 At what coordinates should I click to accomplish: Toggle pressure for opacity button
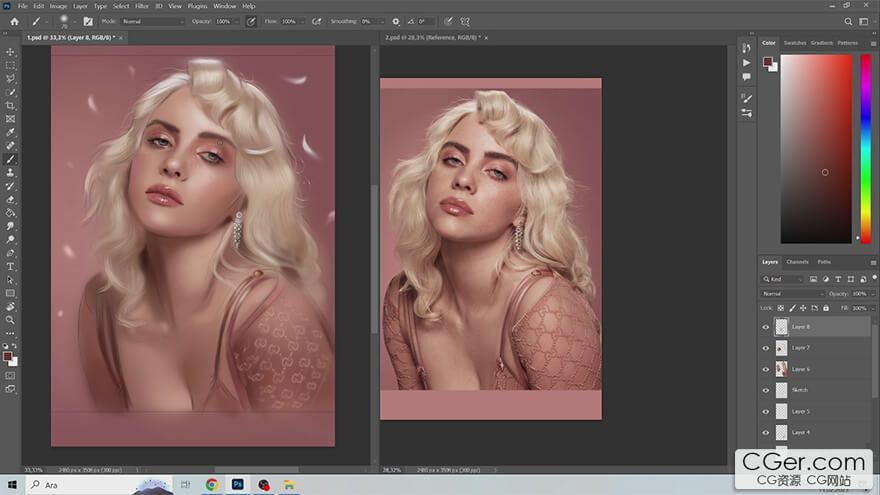tap(251, 21)
